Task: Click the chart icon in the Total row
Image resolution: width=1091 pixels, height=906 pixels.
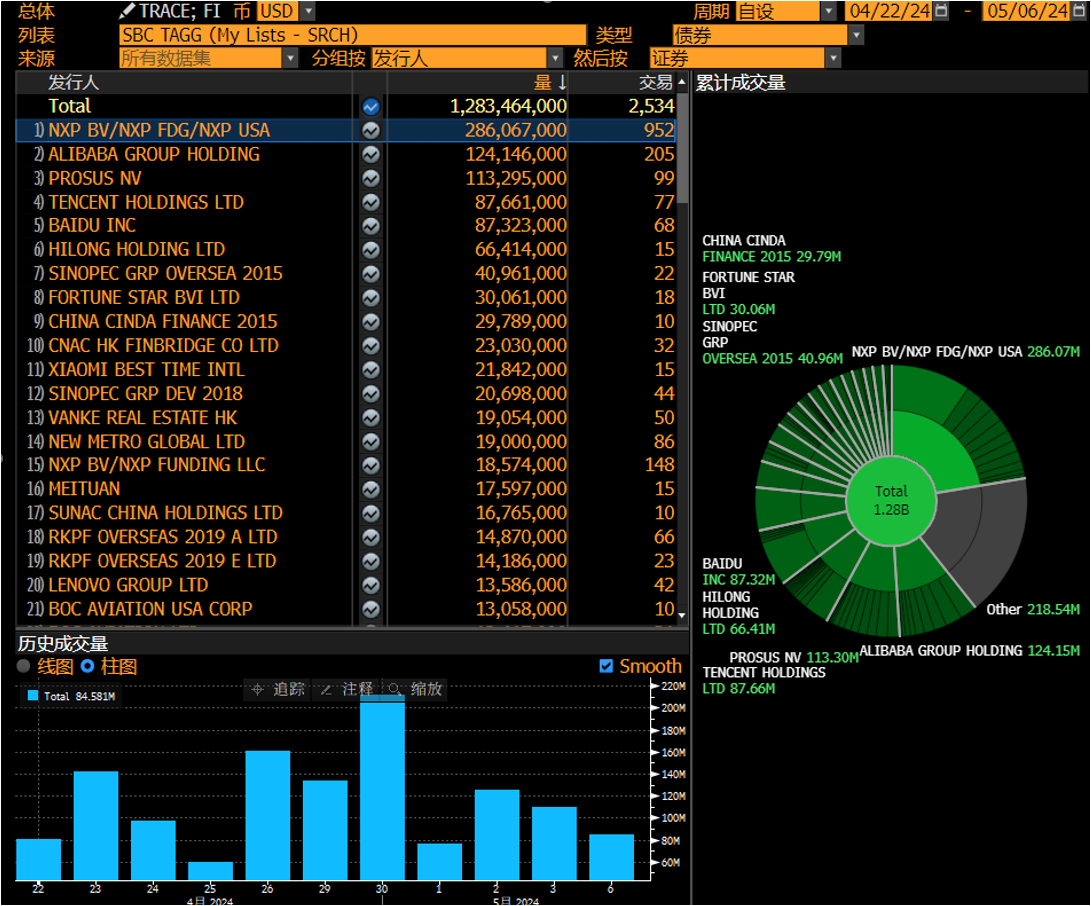Action: coord(371,106)
